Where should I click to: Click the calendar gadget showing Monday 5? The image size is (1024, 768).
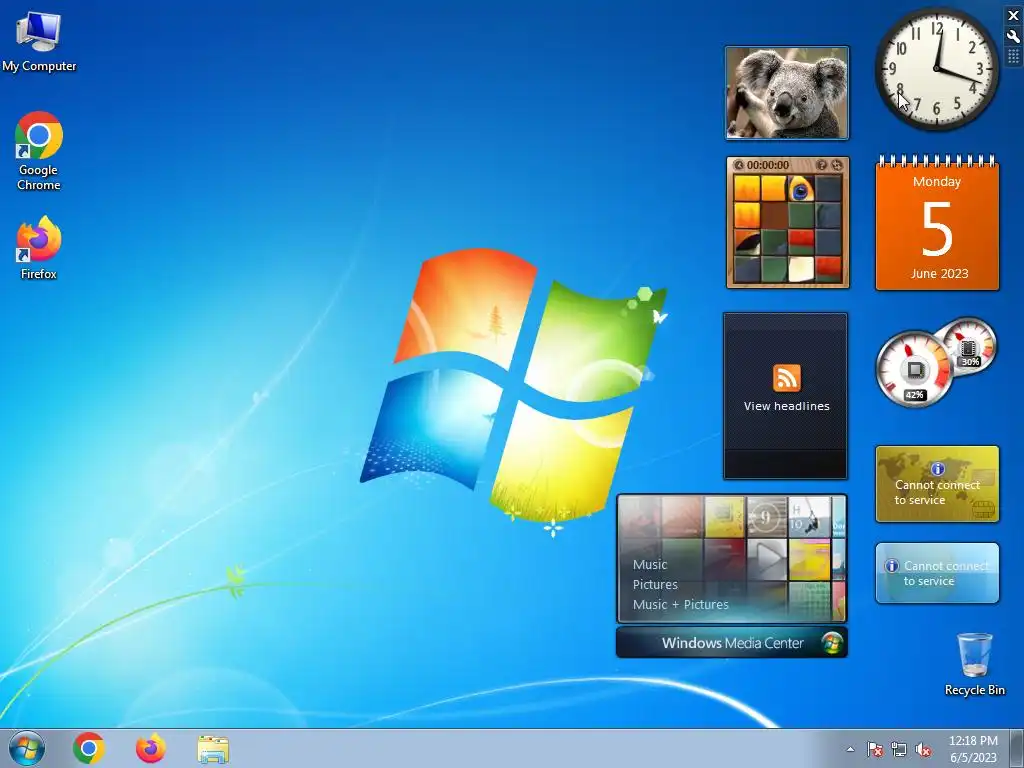tap(937, 223)
